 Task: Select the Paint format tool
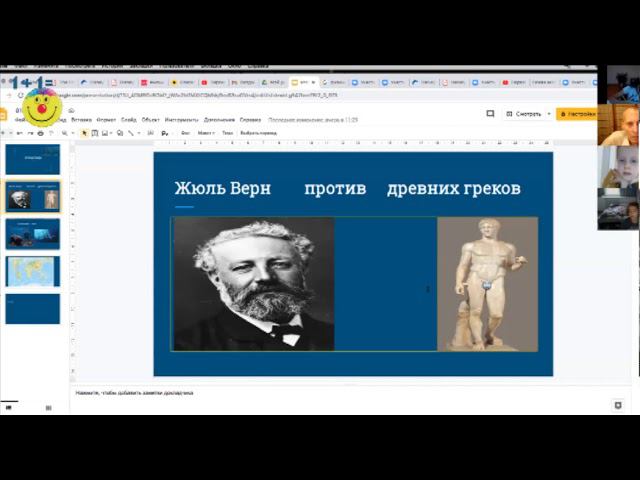(51, 133)
